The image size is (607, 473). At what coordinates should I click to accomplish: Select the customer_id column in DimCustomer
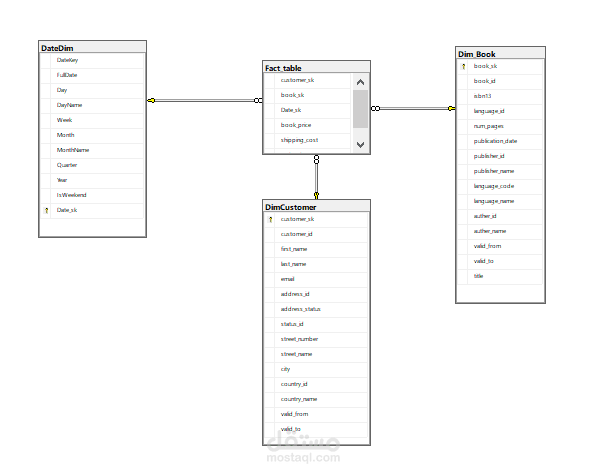[316, 234]
